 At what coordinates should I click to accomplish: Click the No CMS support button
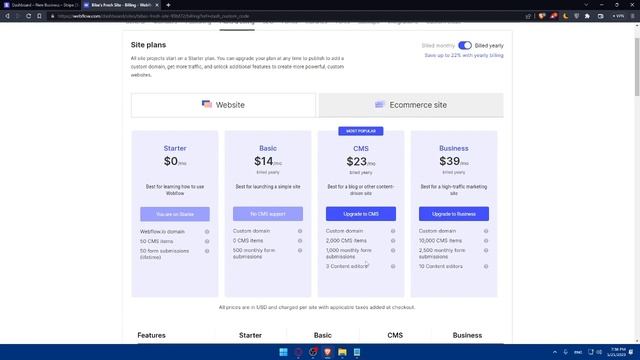268,214
